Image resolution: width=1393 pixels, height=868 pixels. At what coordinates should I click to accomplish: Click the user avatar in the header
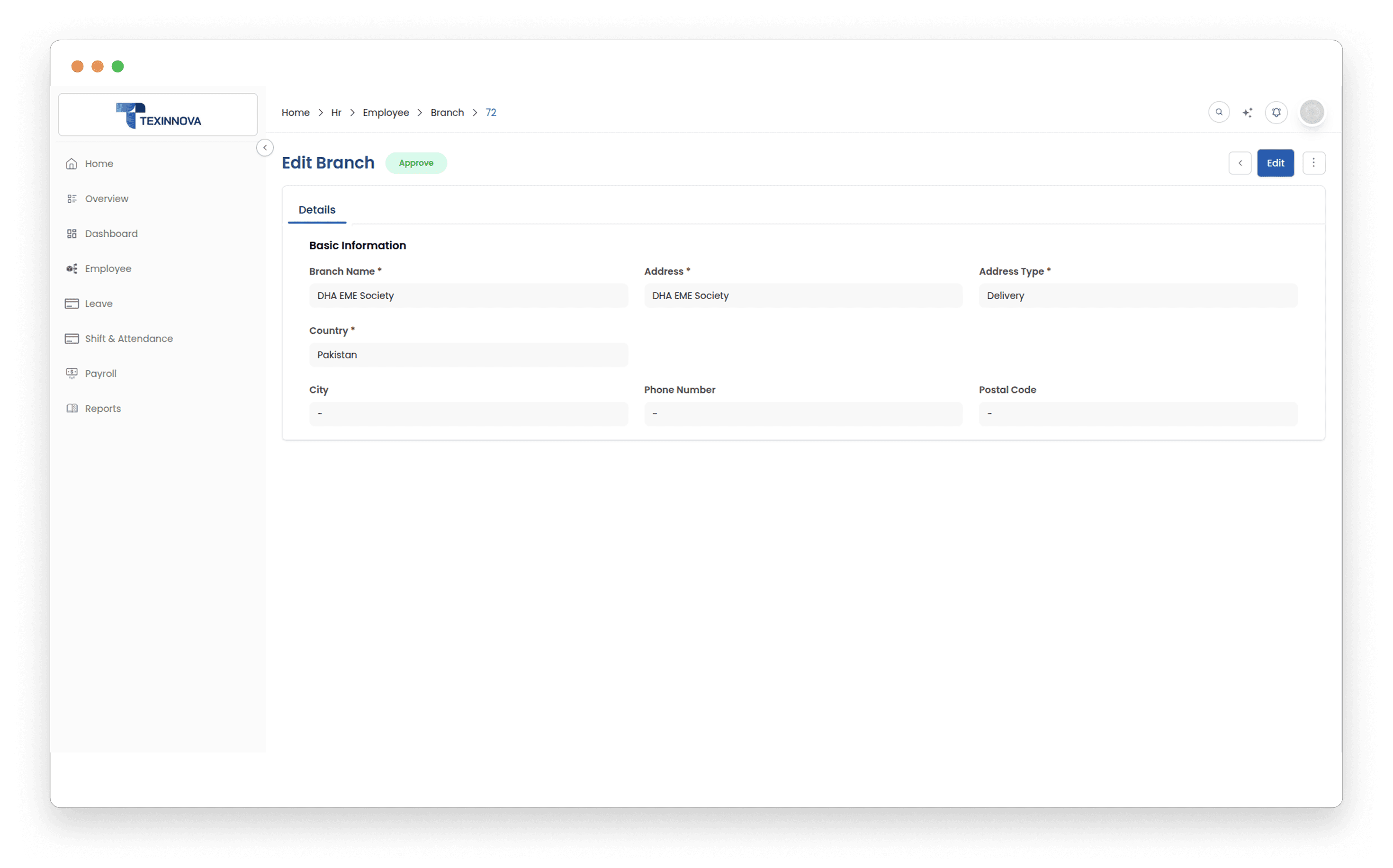[1312, 112]
